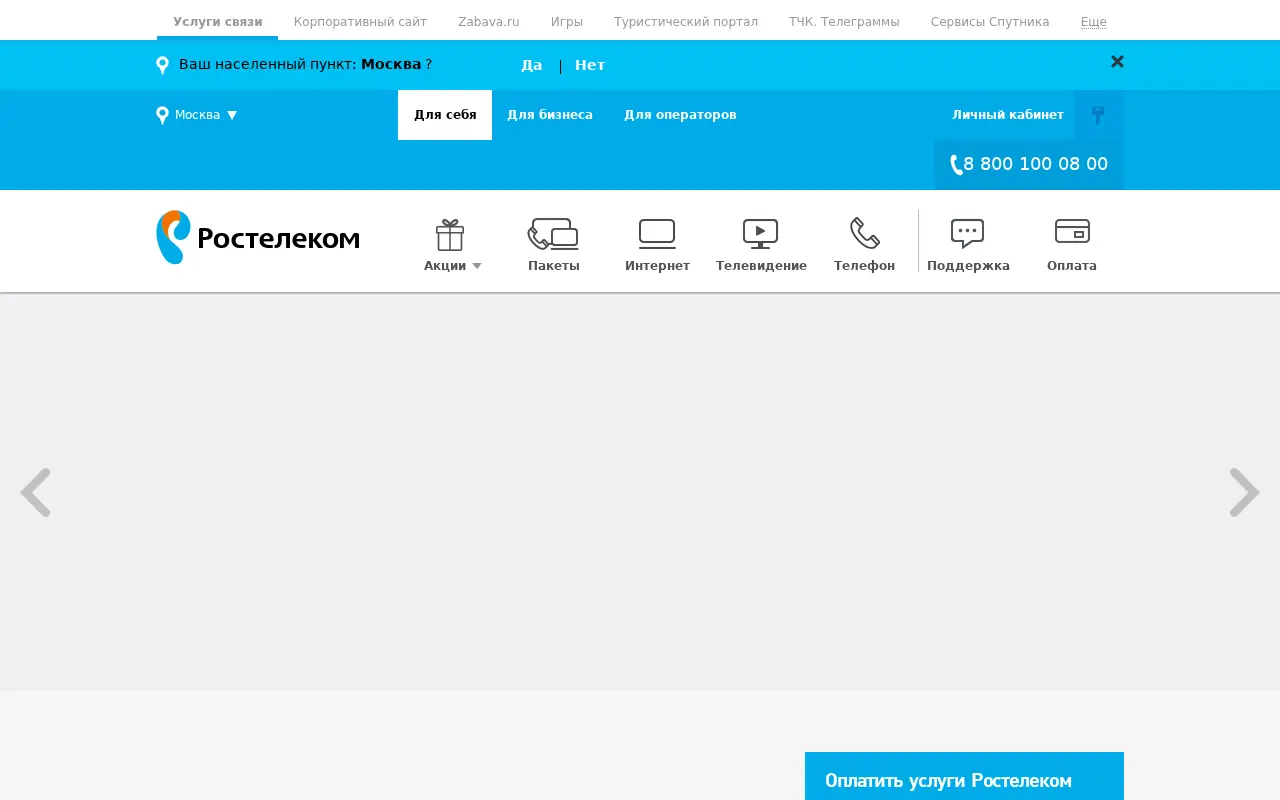This screenshot has height=800, width=1280.
Task: Click the Ростелеком logo
Action: [x=258, y=237]
